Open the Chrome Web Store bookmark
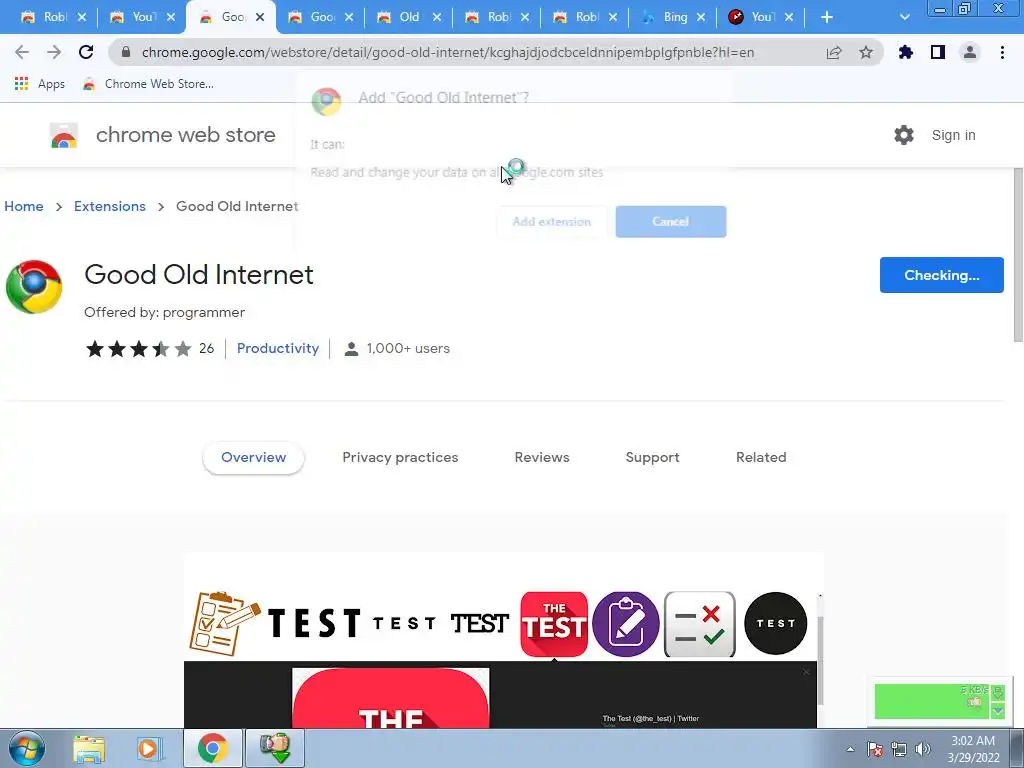 pos(148,84)
